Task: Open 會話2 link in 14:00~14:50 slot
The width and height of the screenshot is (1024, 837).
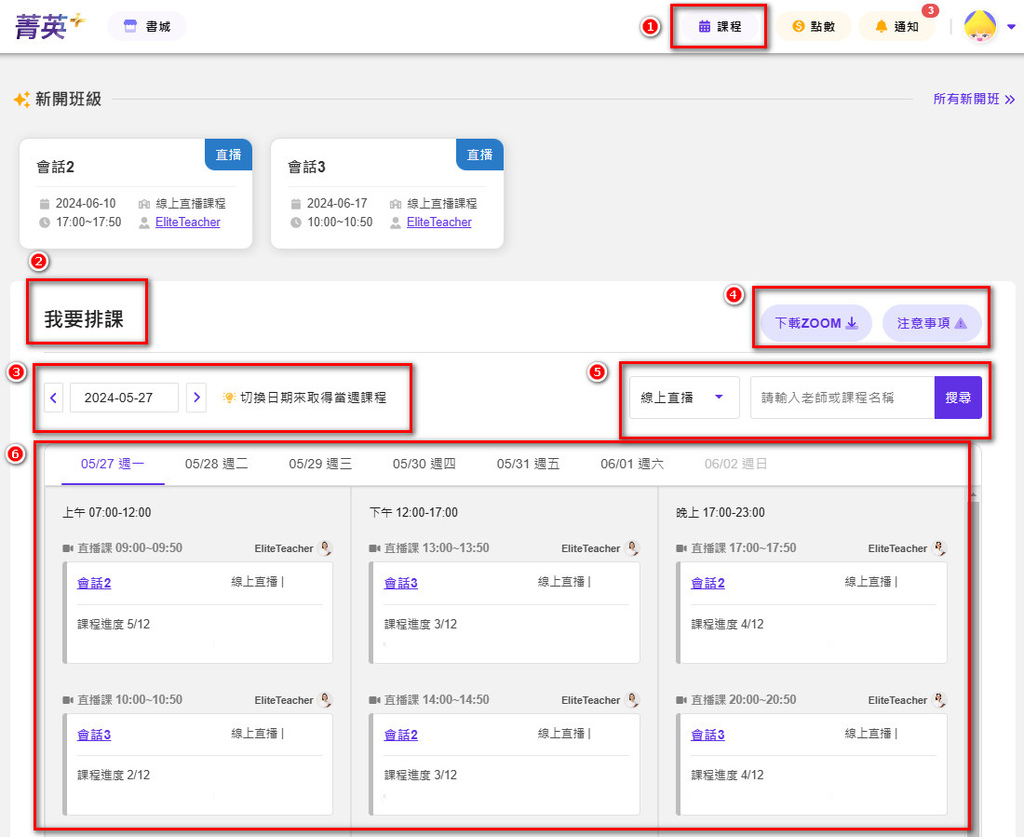Action: [x=400, y=734]
